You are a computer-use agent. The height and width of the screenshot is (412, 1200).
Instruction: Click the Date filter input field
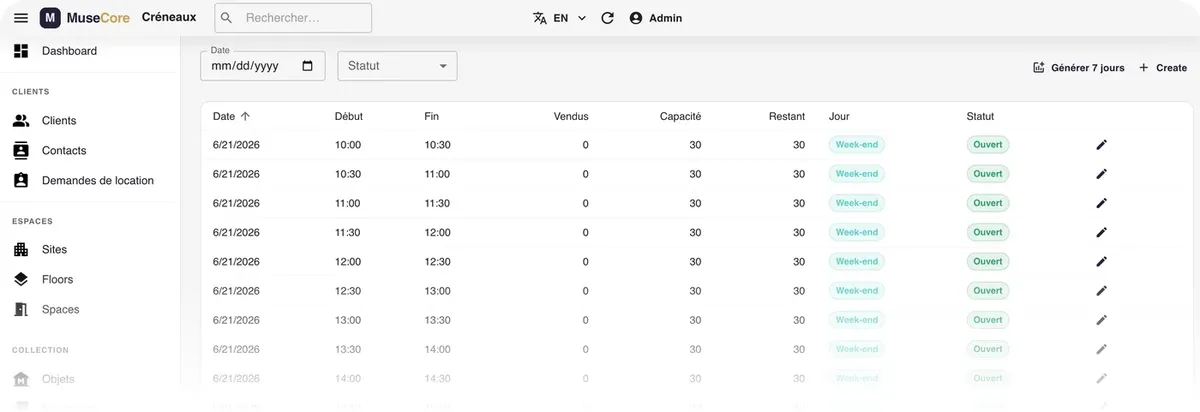[263, 66]
